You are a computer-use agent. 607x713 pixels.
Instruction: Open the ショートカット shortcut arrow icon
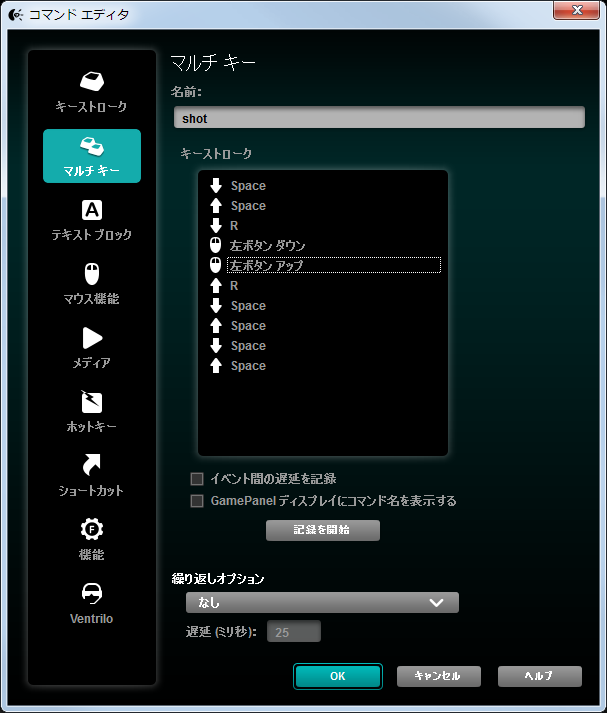(x=91, y=465)
